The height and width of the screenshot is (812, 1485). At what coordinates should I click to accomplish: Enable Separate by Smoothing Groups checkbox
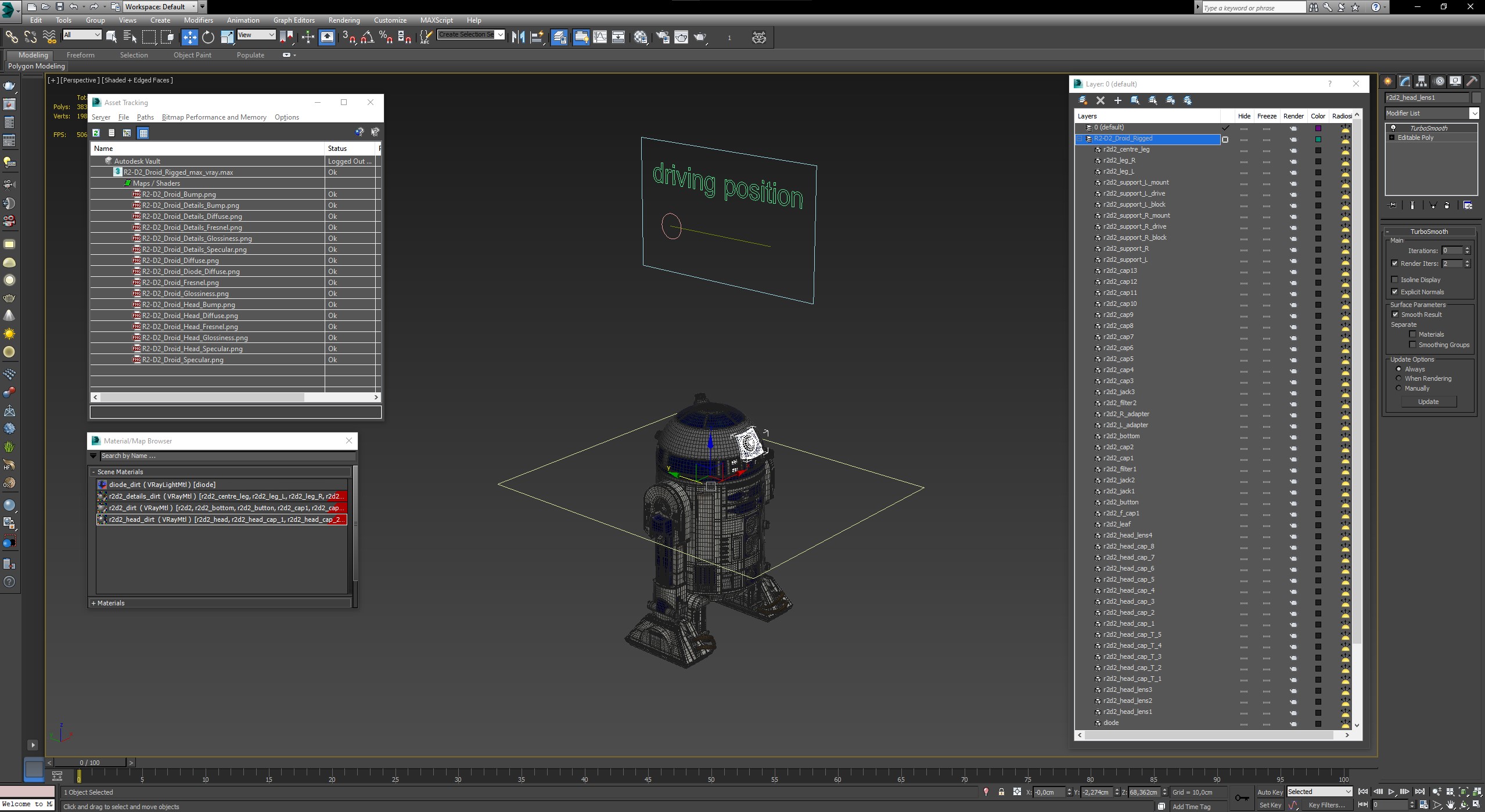[x=1413, y=345]
